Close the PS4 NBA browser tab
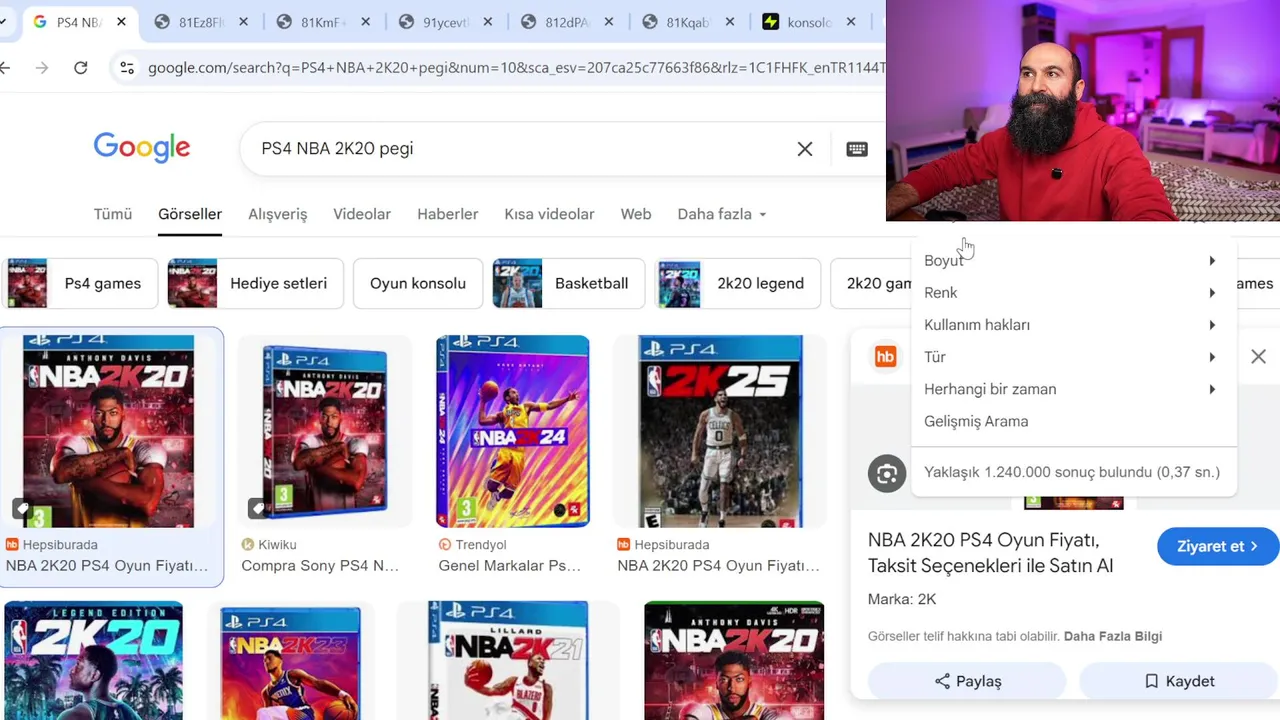1280x720 pixels. click(x=121, y=22)
